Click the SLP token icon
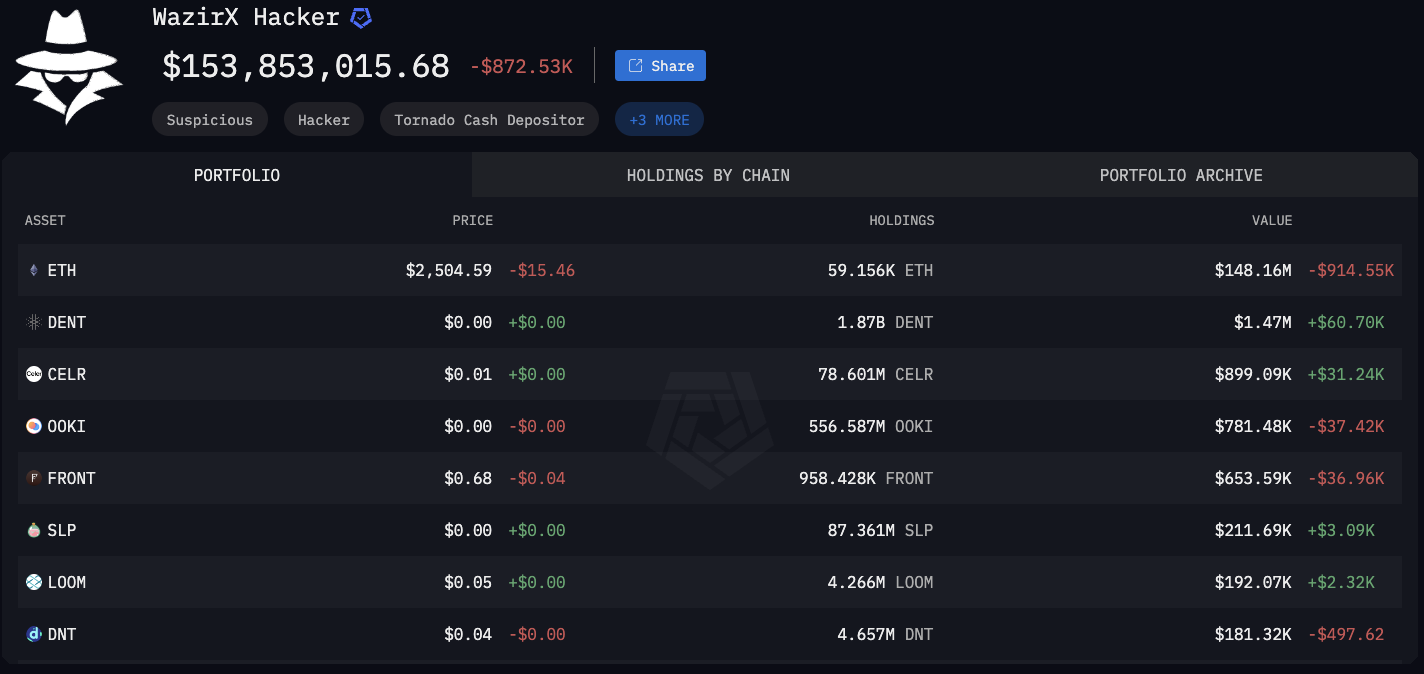The image size is (1424, 674). 33,530
